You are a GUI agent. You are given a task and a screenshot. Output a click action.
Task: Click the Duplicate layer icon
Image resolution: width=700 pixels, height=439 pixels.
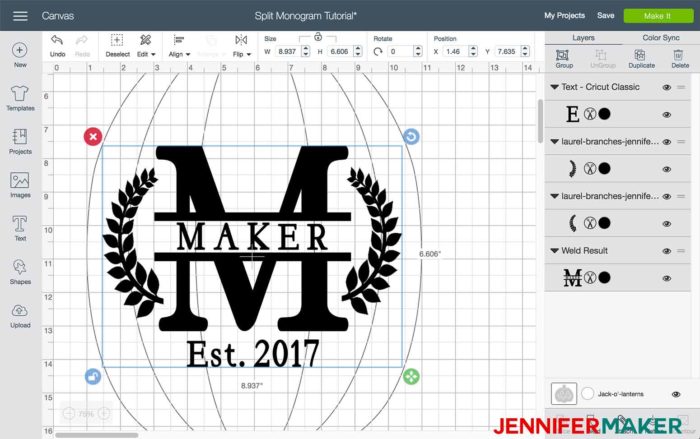640,55
